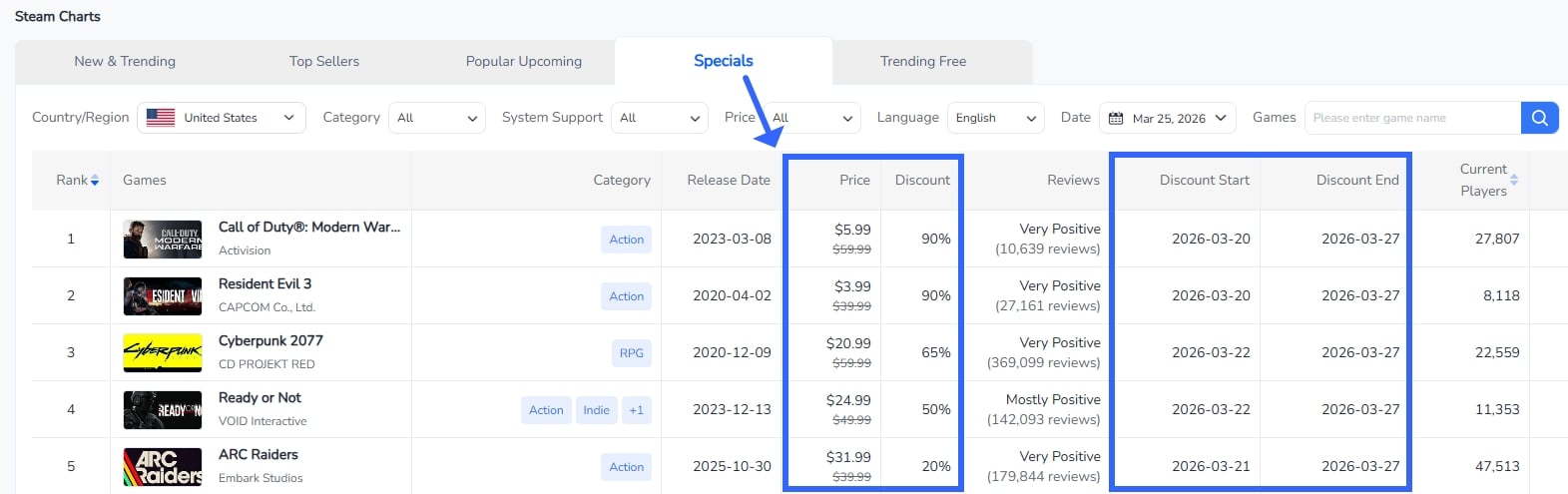Image resolution: width=1568 pixels, height=494 pixels.
Task: Open the ARC Raiders game thumbnail
Action: [163, 467]
